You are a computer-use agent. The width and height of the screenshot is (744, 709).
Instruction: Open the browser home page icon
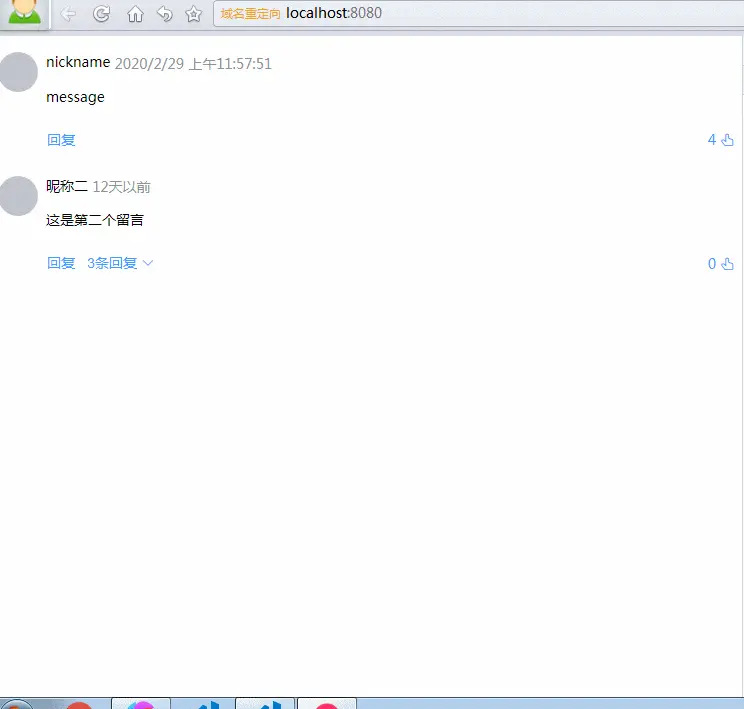coord(135,14)
